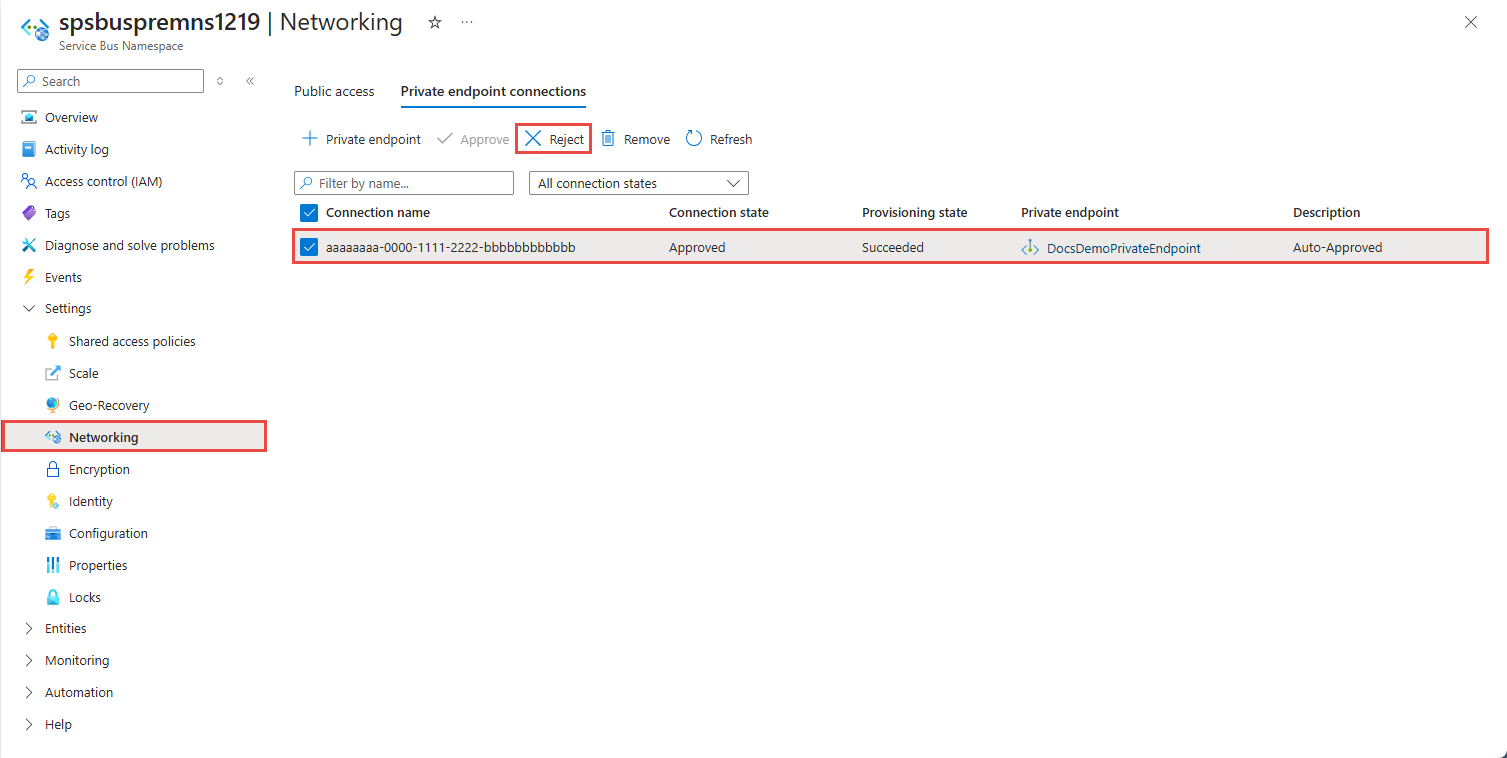Toggle the select-all header checkbox
The image size is (1507, 758).
(309, 212)
